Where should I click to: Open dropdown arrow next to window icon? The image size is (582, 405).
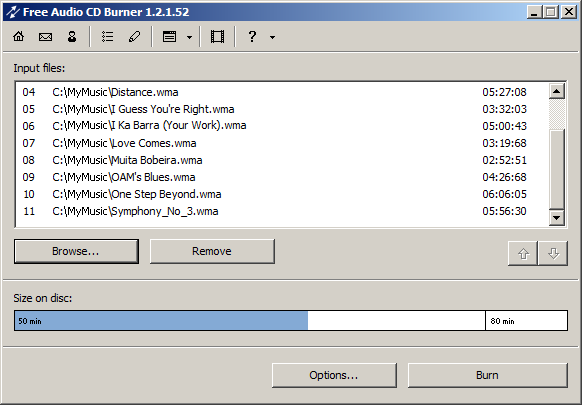tap(189, 37)
